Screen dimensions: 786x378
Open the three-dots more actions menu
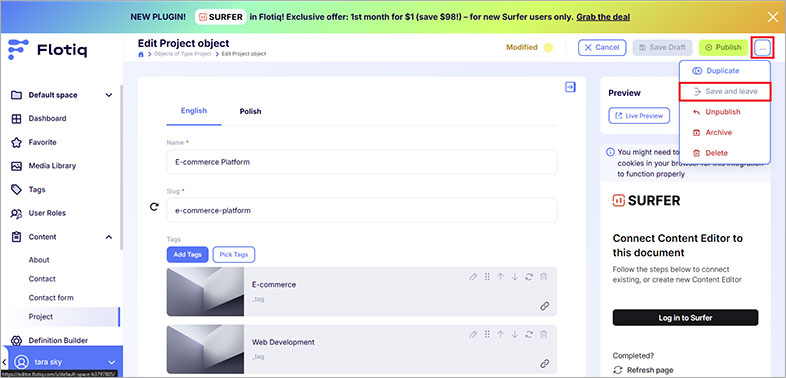coord(762,48)
